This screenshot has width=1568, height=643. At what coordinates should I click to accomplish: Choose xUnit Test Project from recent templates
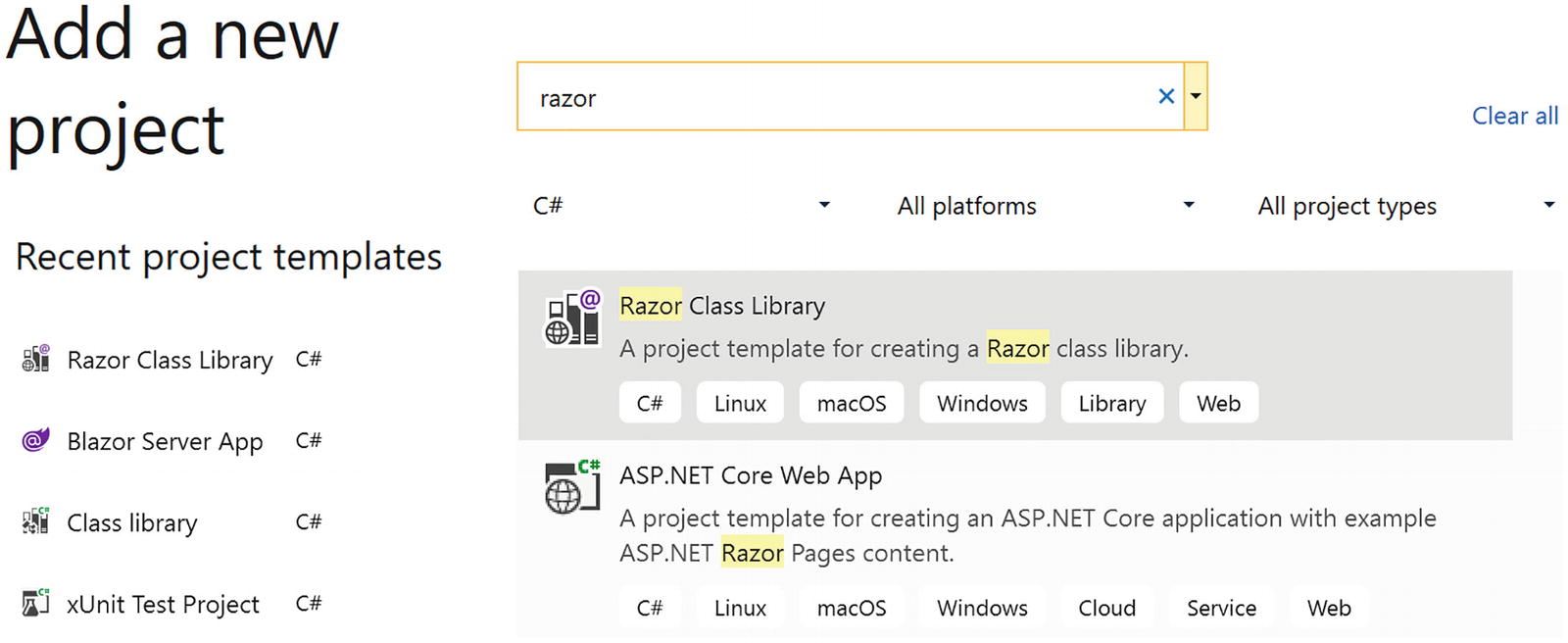[163, 604]
